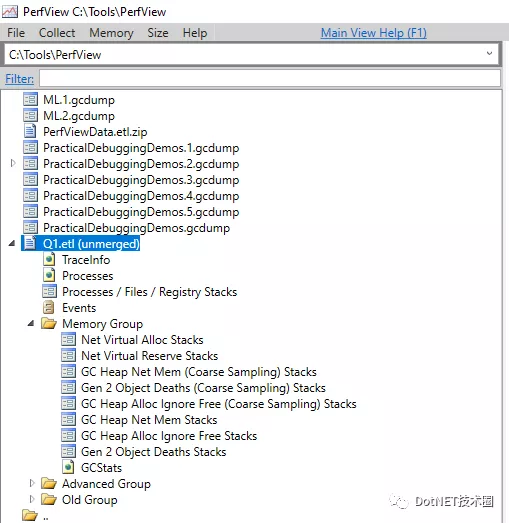The image size is (509, 523).
Task: Collapse the Memory Group folder
Action: [x=31, y=323]
